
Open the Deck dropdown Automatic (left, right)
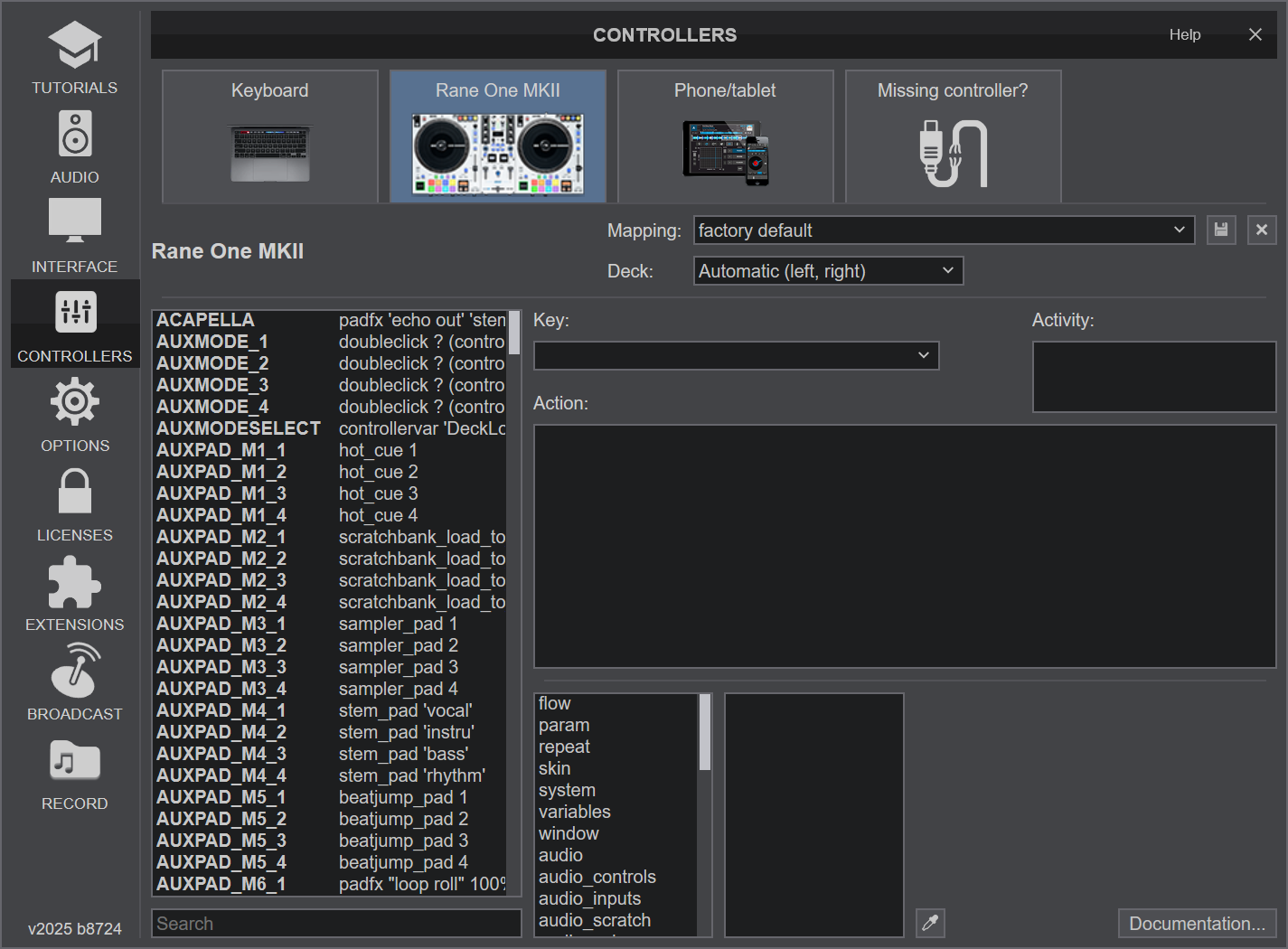point(829,270)
